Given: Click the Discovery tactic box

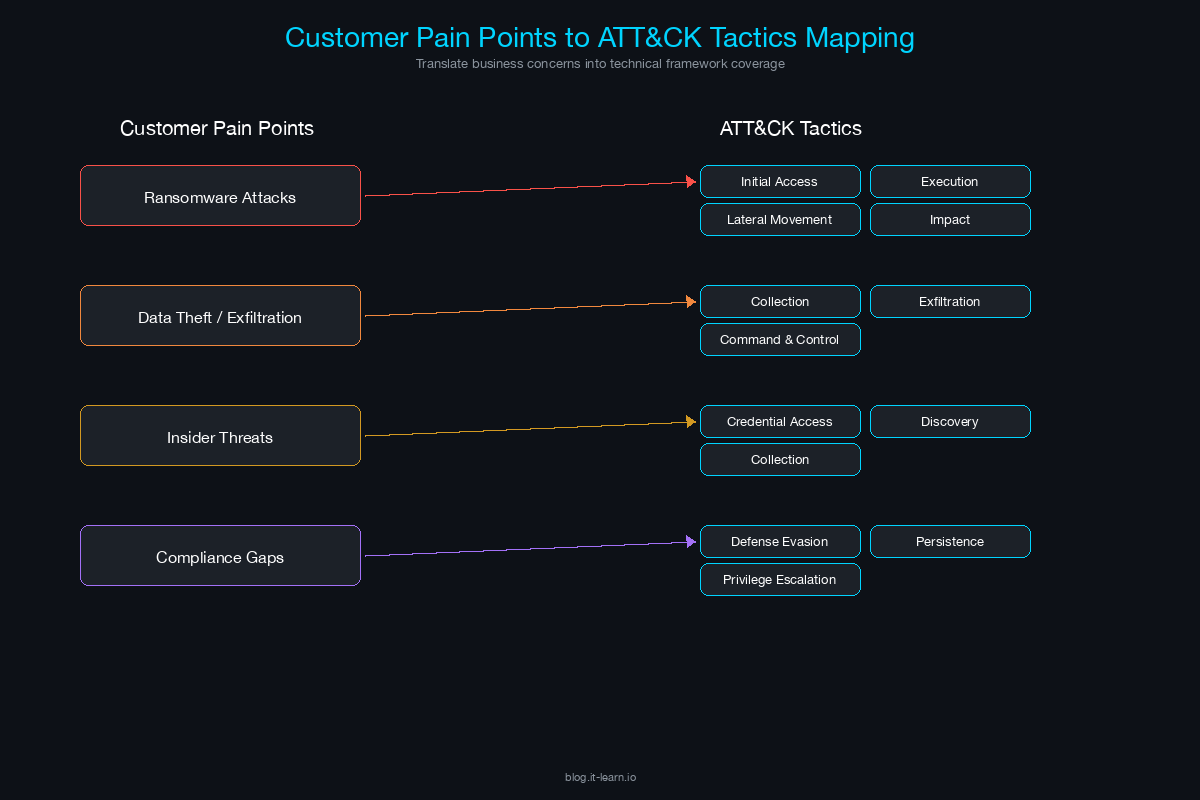Looking at the screenshot, I should pos(950,421).
